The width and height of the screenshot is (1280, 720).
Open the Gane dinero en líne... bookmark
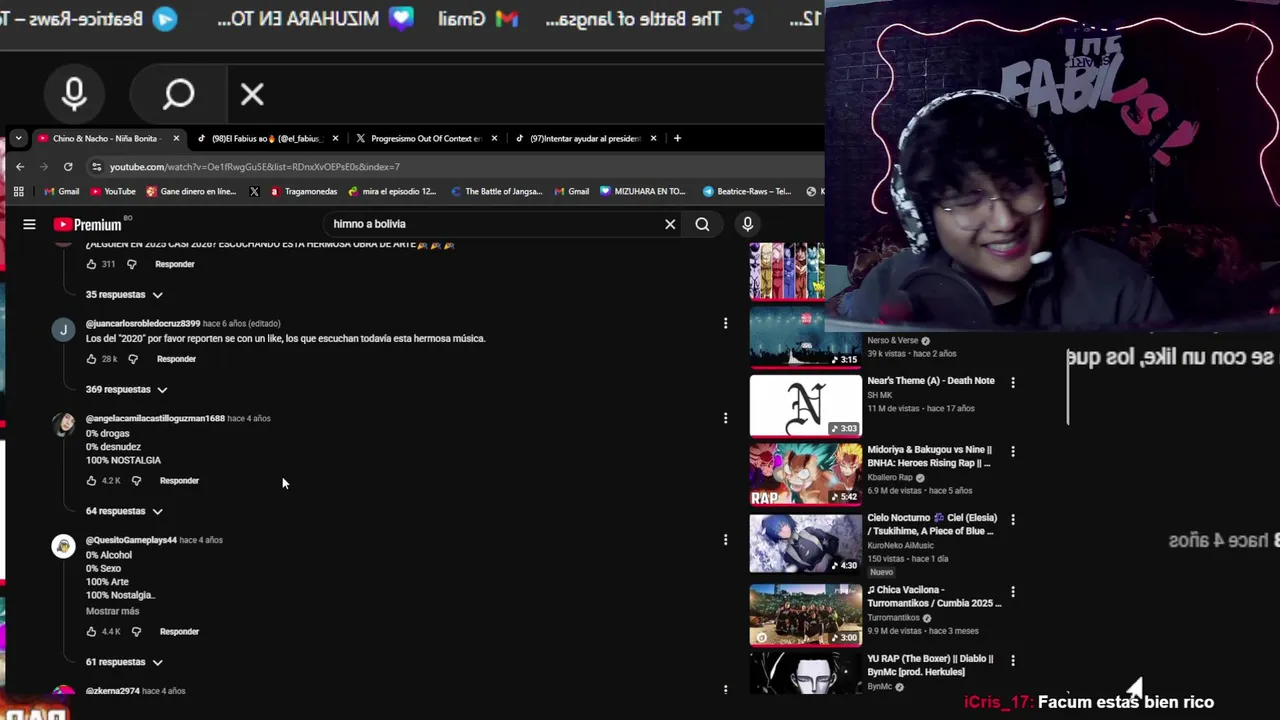pyautogui.click(x=191, y=191)
